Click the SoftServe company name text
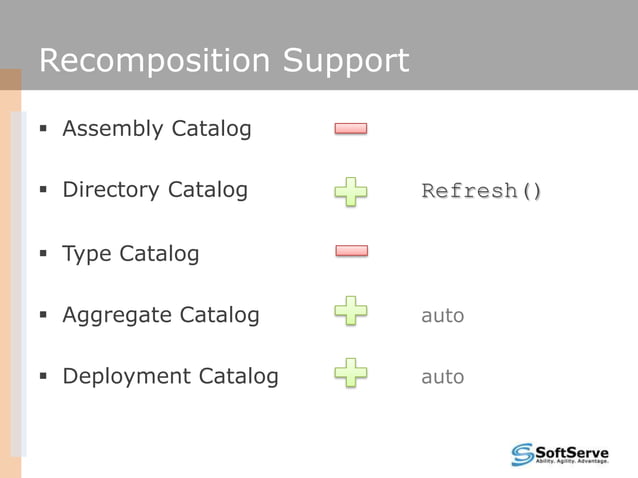 coord(573,452)
